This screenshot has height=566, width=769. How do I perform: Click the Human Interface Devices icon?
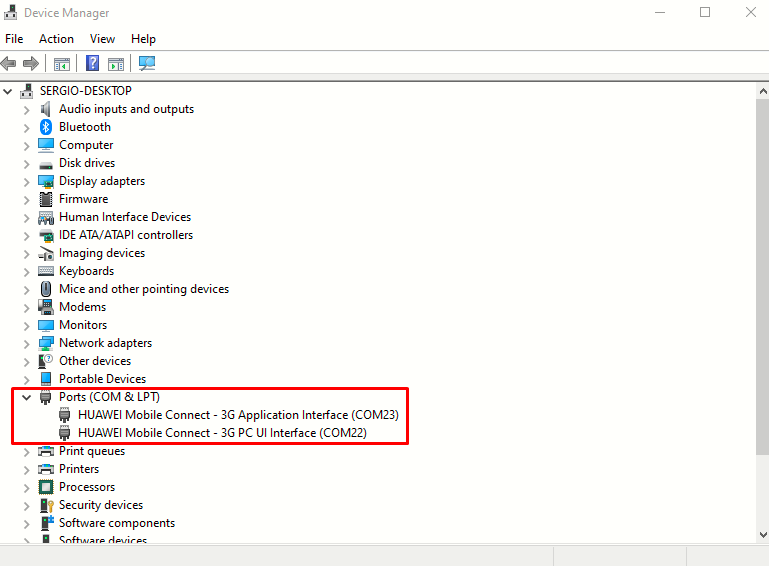pos(46,217)
